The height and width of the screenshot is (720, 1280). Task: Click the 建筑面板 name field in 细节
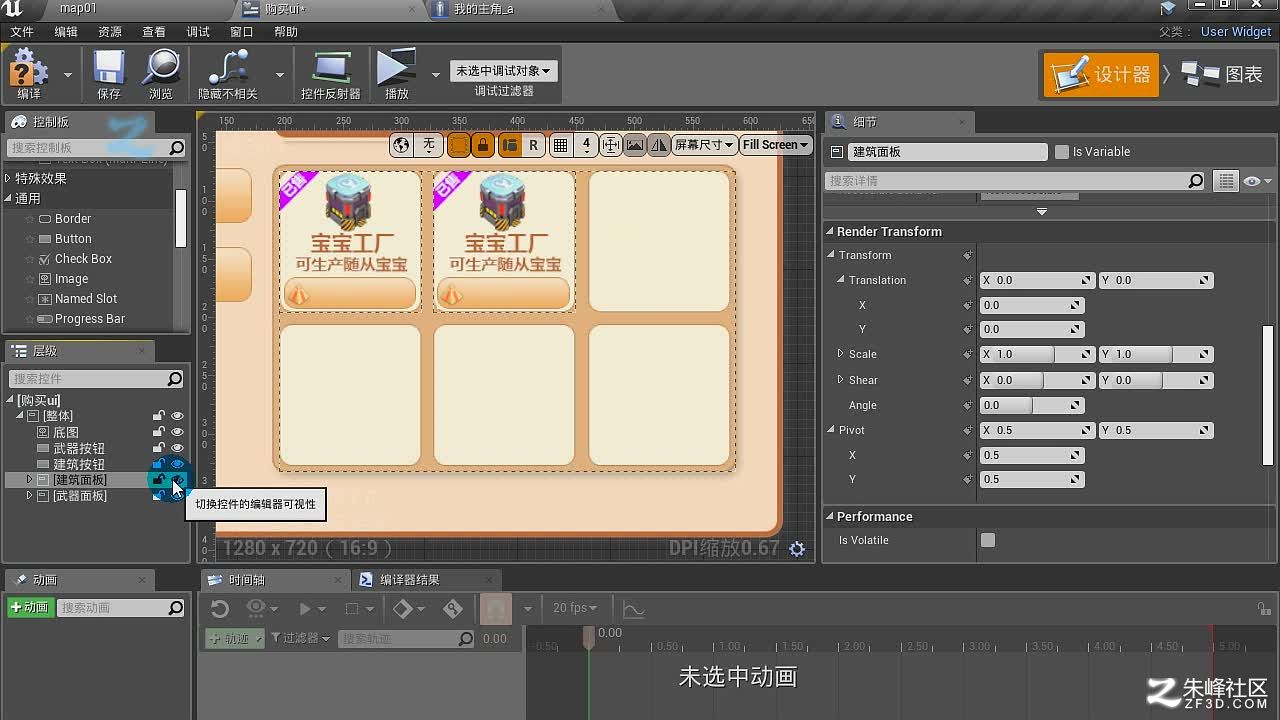948,152
